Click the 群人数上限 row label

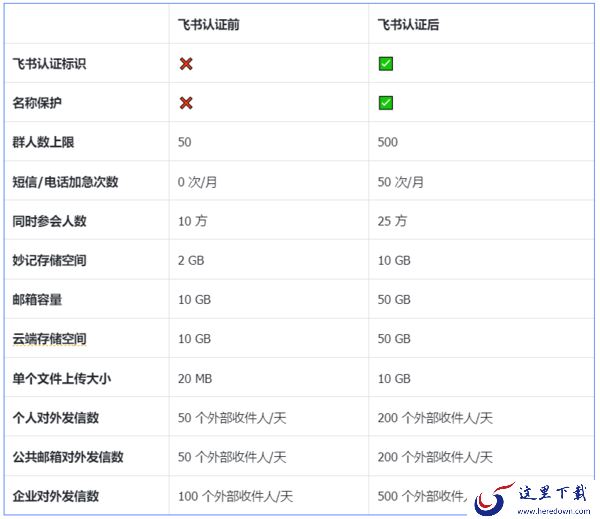43,142
